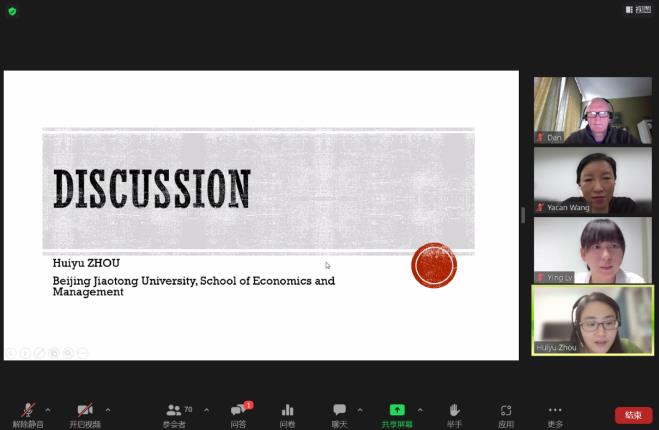Image resolution: width=659 pixels, height=430 pixels.
Task: Click the red 结束 end meeting button
Action: tap(633, 415)
